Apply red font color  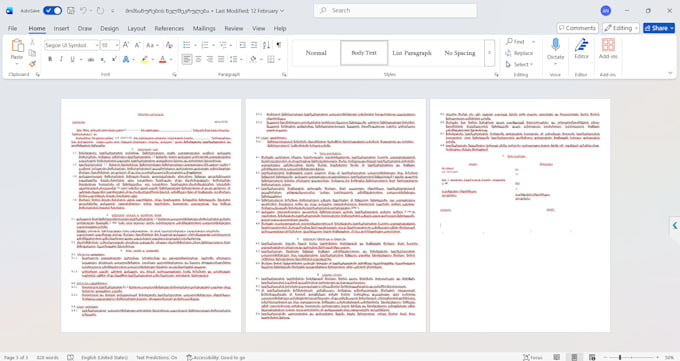pyautogui.click(x=163, y=59)
